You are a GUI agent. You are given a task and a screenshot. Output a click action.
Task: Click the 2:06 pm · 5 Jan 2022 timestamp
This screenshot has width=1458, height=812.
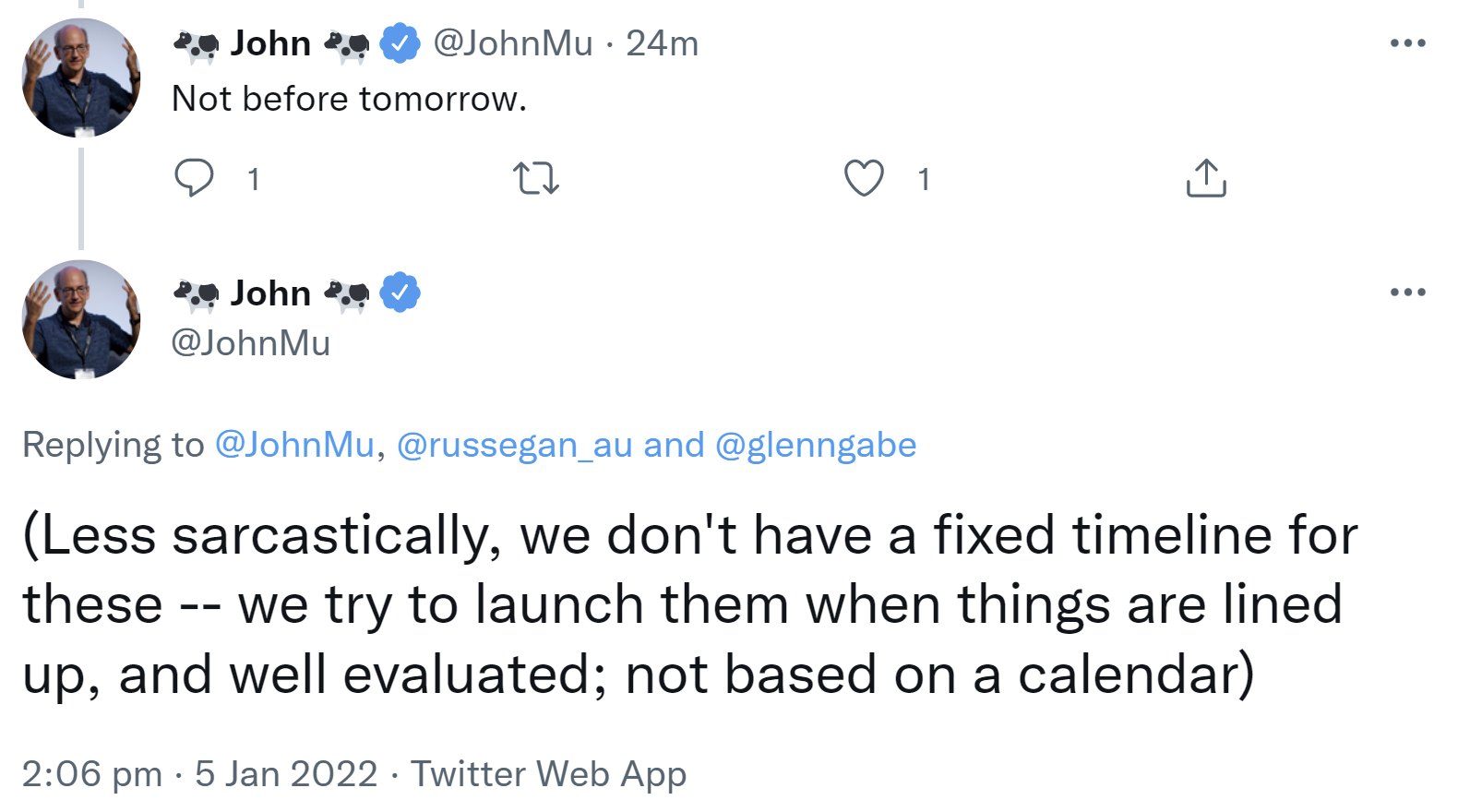tap(199, 773)
